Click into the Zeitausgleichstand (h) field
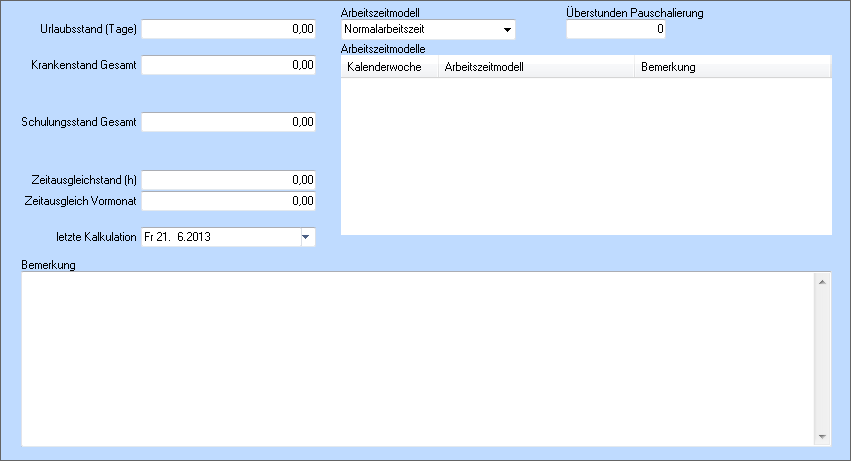 tap(228, 180)
